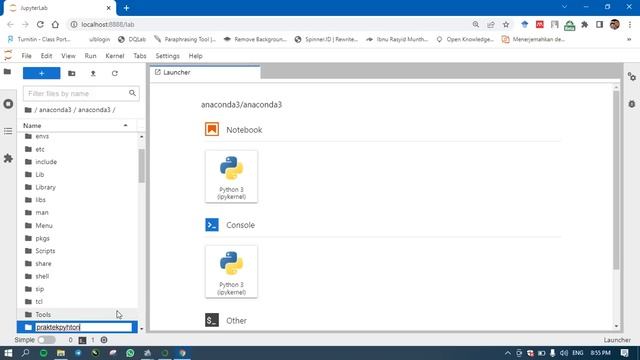Click the praktekpyhton rename text field

pos(84,327)
